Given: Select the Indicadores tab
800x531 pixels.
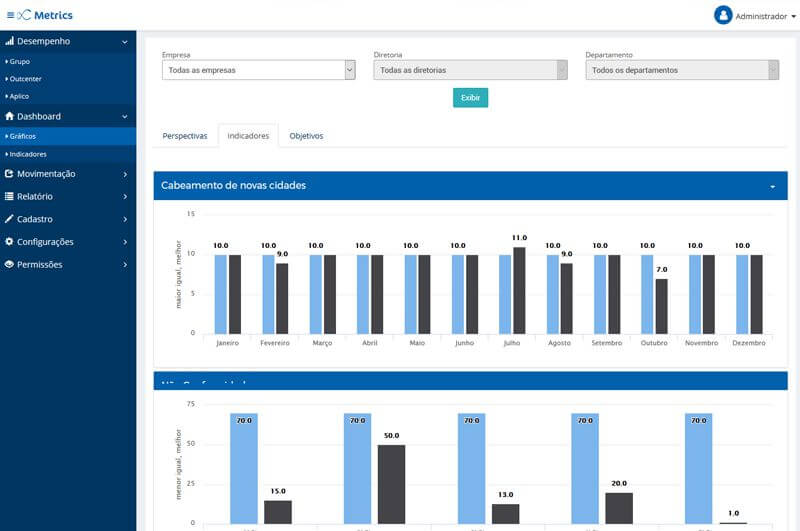Looking at the screenshot, I should [x=248, y=136].
